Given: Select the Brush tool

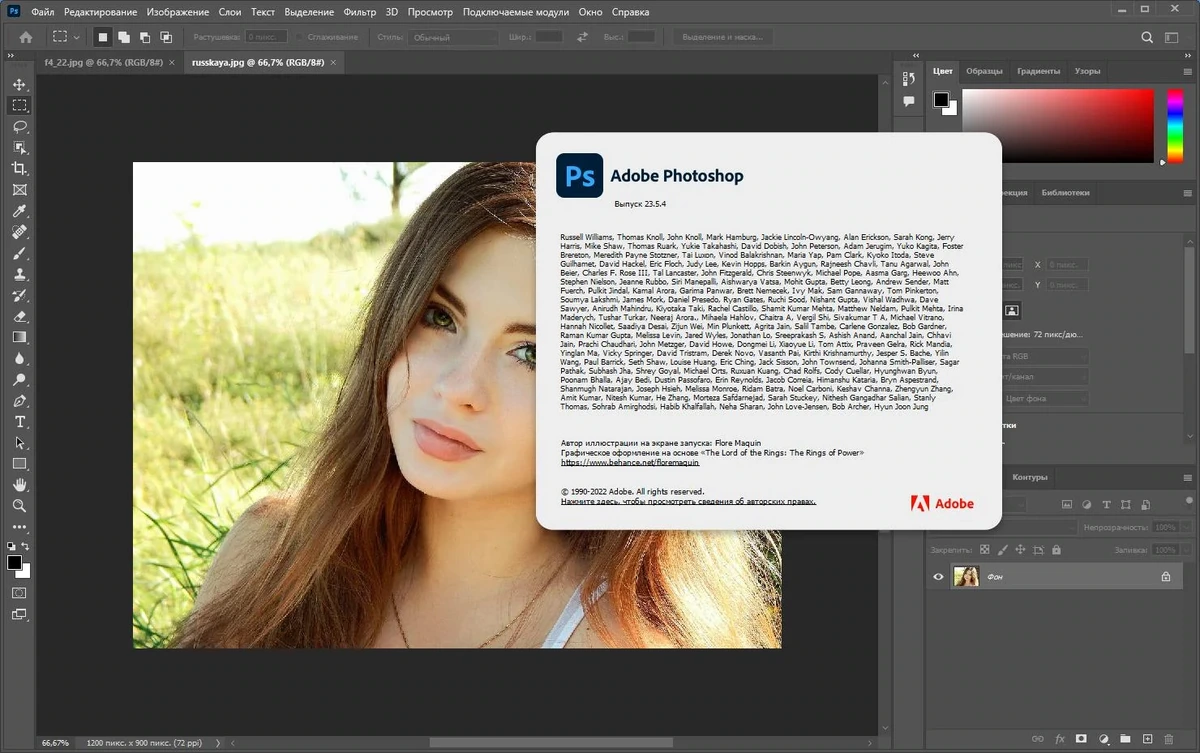Looking at the screenshot, I should 19,253.
